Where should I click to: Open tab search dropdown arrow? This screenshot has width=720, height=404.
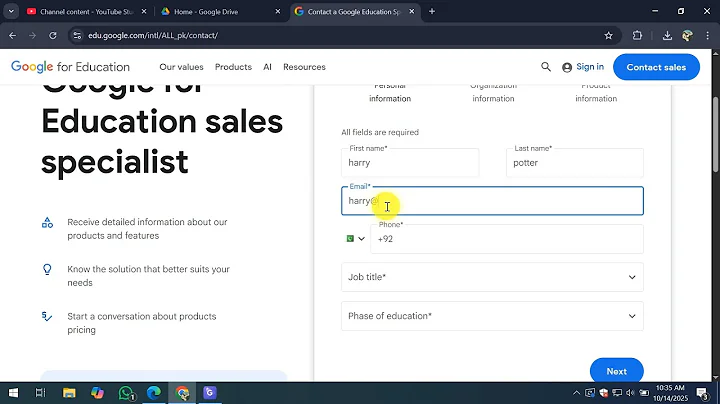tap(11, 11)
